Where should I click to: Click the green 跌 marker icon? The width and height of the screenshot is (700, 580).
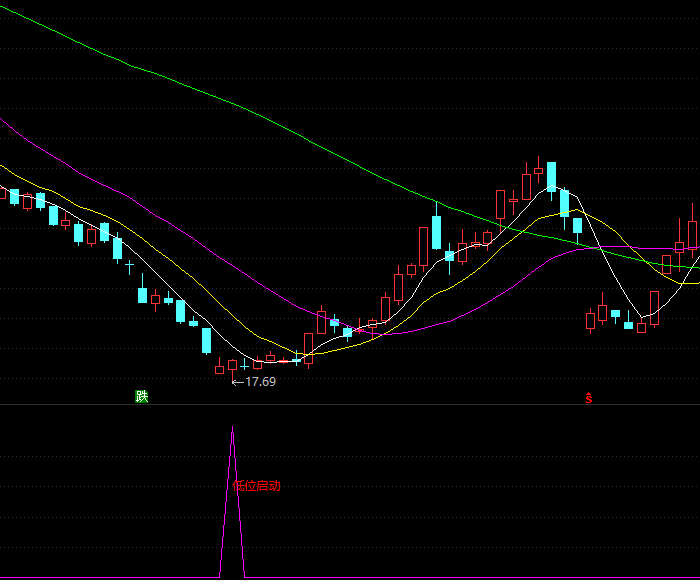click(142, 396)
